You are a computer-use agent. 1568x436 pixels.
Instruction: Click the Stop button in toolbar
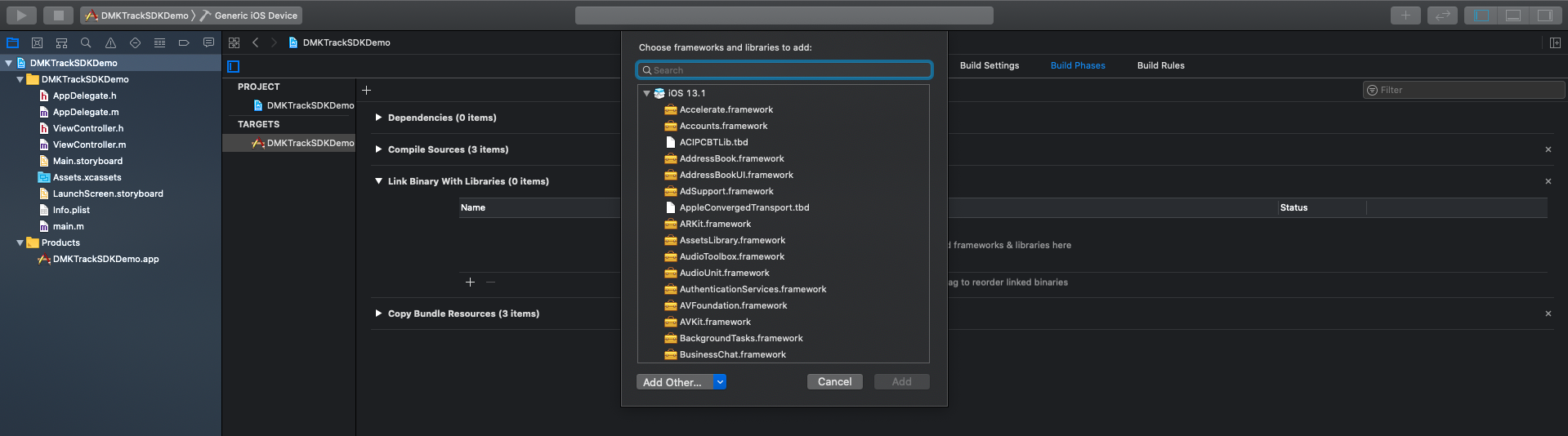coord(58,15)
